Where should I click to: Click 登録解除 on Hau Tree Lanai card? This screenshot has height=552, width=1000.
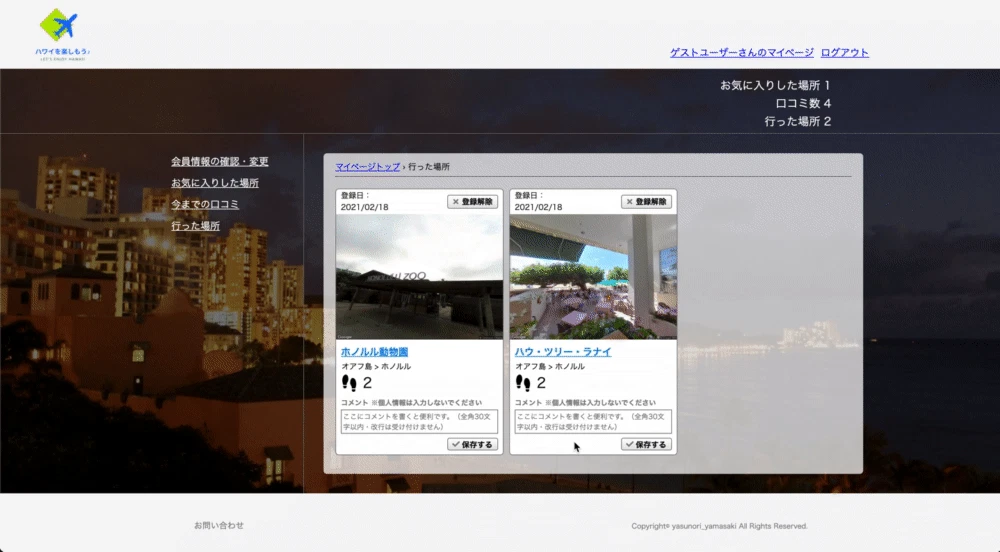(x=646, y=201)
